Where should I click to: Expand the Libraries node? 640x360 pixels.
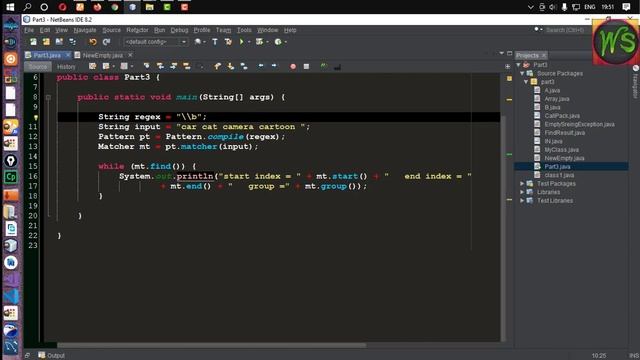pos(522,192)
